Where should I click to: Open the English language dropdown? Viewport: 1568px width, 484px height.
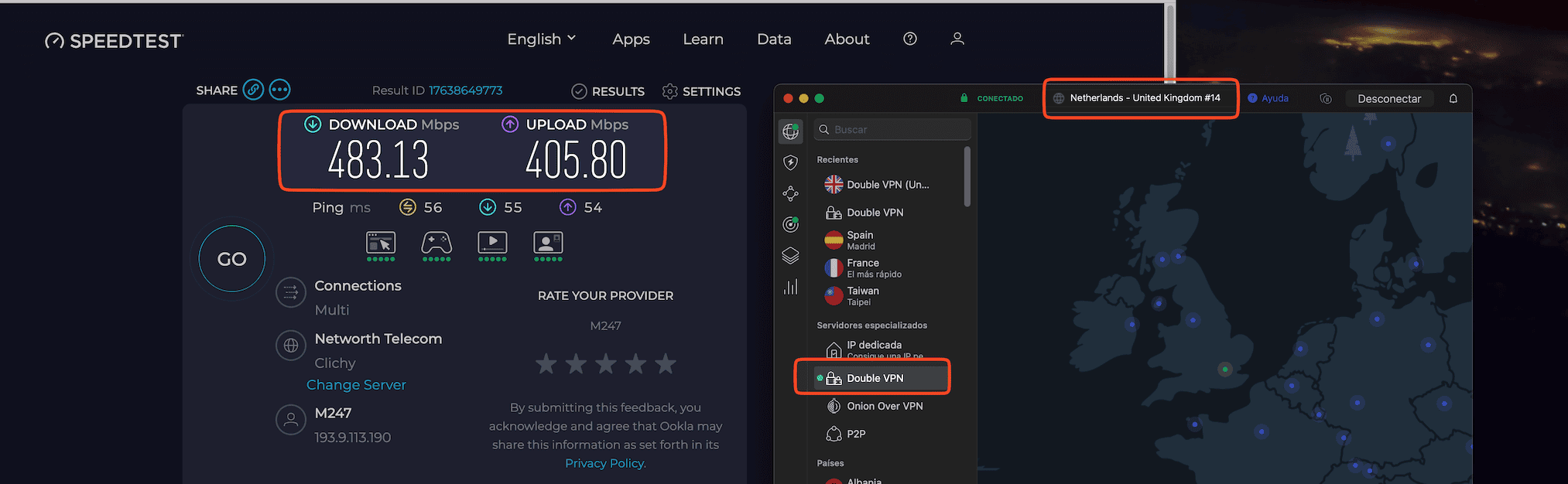pyautogui.click(x=541, y=39)
